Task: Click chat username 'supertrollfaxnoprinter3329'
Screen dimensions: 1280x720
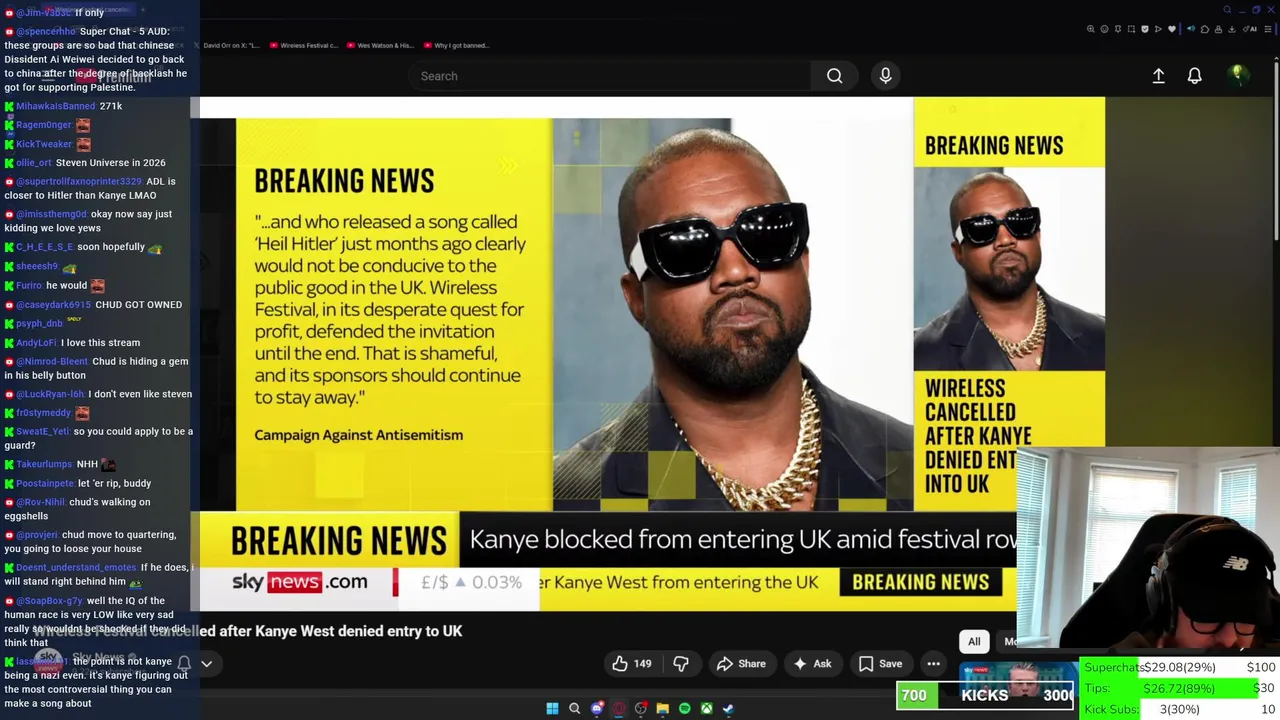Action: click(x=79, y=181)
